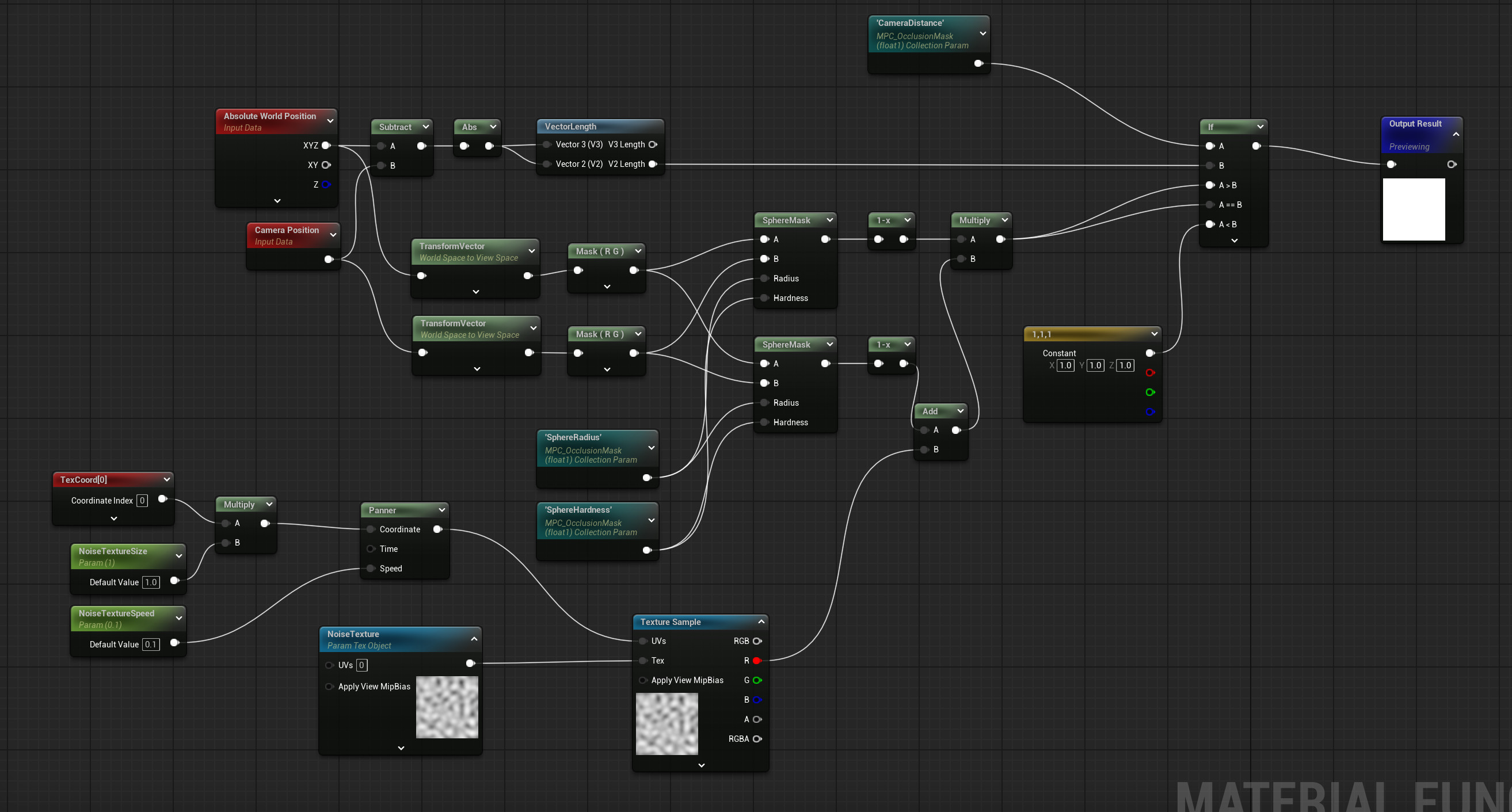Click the NoiseTextureSize Default Value field
The image size is (1512, 812).
click(151, 582)
